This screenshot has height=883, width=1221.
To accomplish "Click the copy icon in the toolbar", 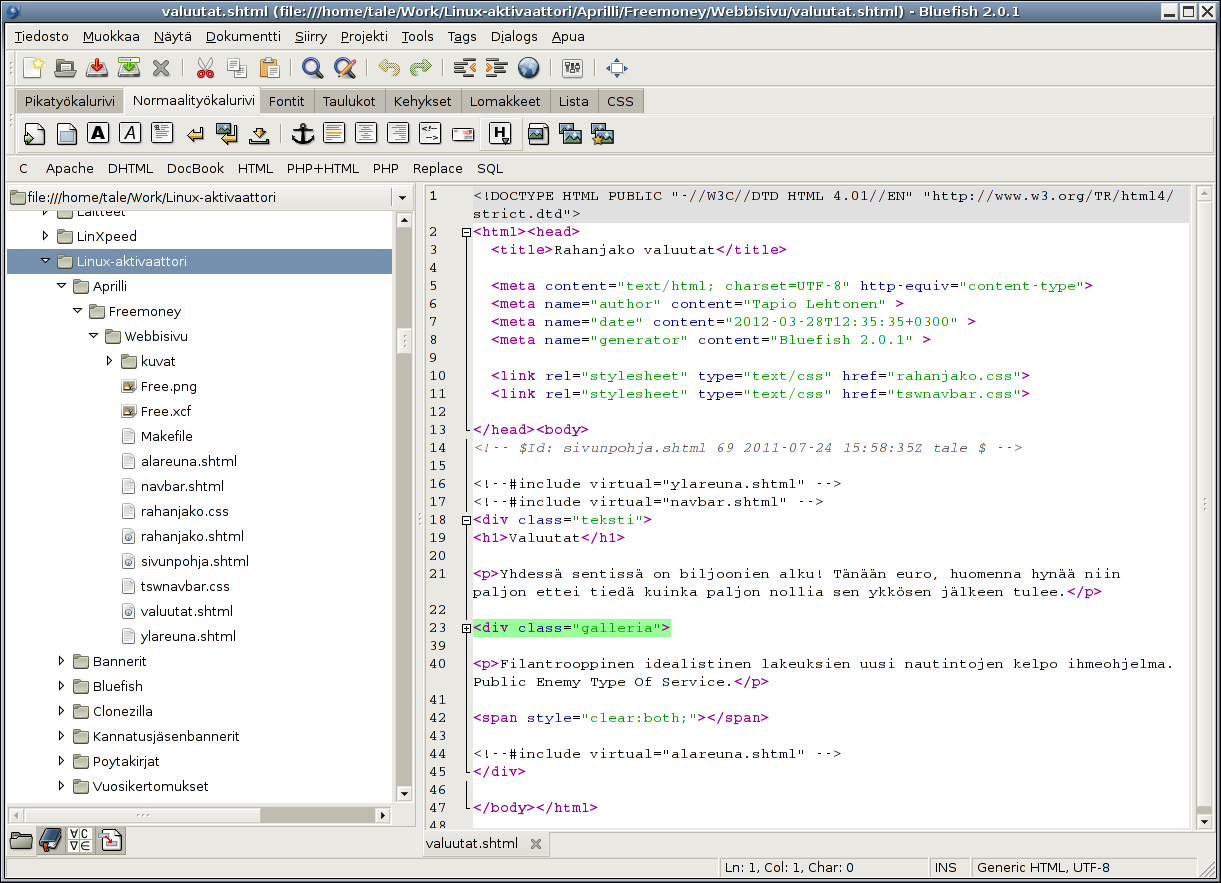I will [x=237, y=68].
